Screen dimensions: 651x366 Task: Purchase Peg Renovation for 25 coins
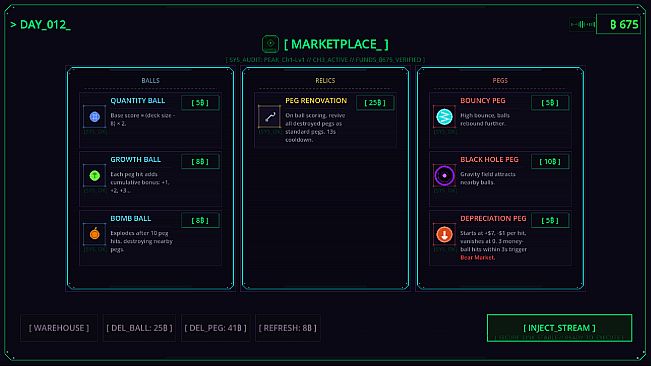[375, 102]
